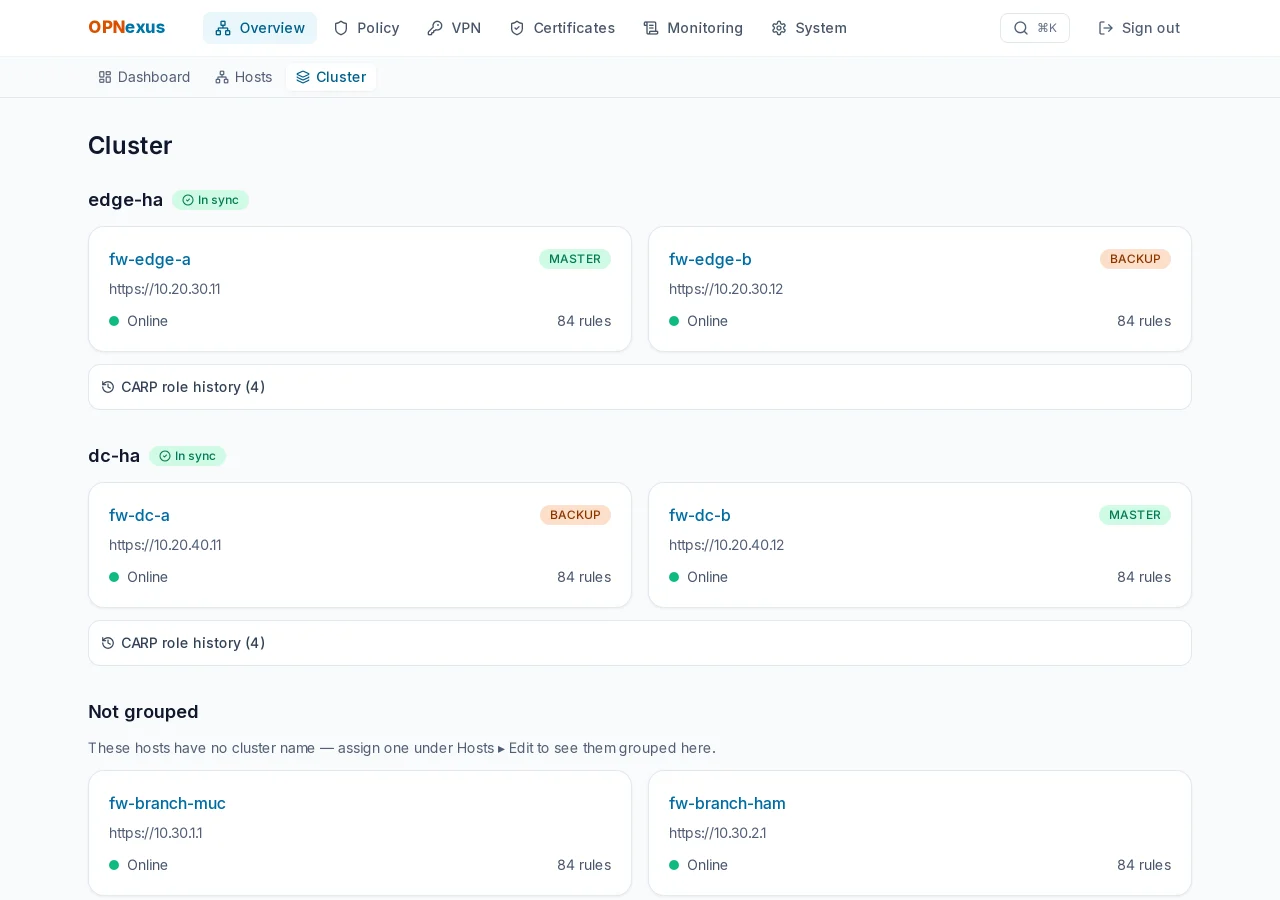Open the Certificates menu

[562, 28]
